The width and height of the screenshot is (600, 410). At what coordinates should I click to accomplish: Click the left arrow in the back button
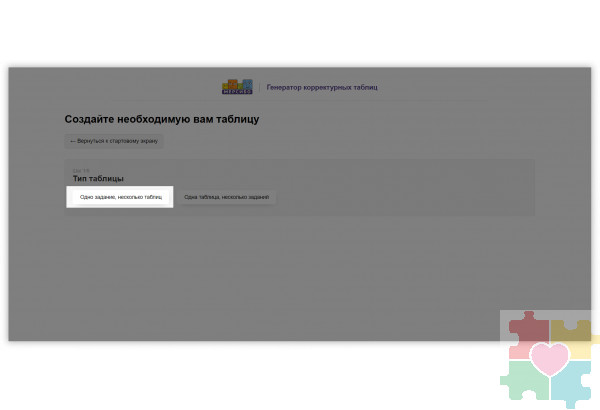click(x=72, y=141)
